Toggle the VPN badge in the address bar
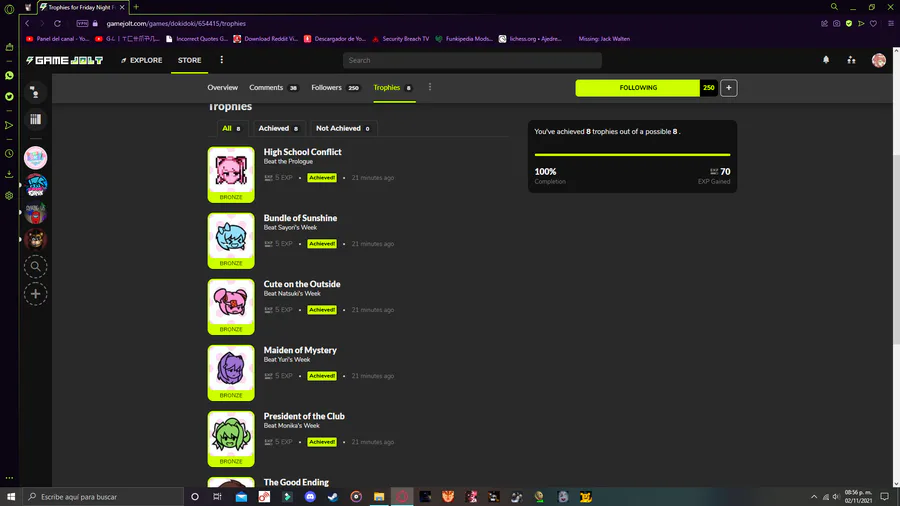Image resolution: width=900 pixels, height=506 pixels. click(x=83, y=24)
